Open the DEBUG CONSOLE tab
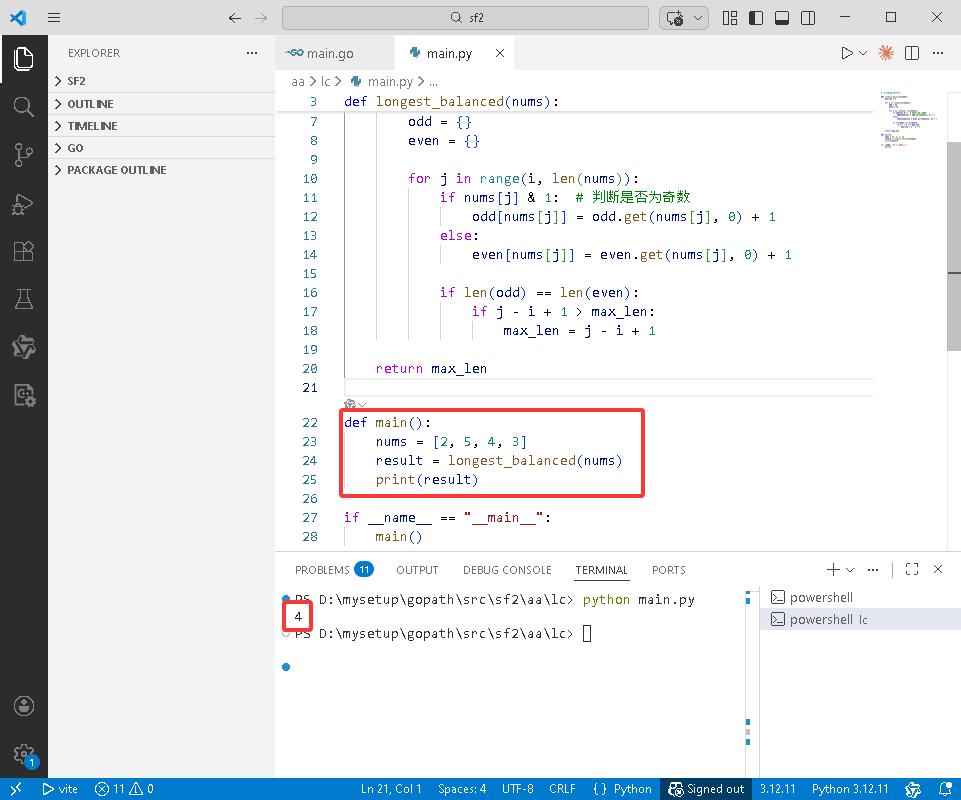 pos(507,570)
